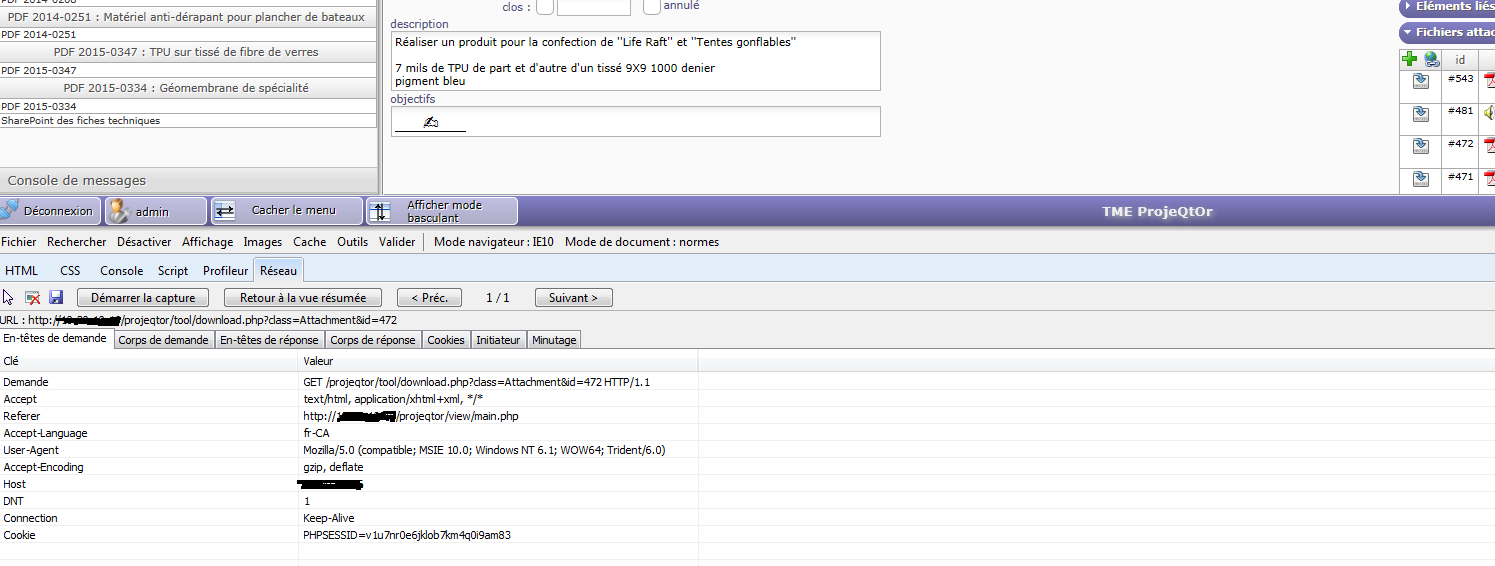
Task: Expand the Eléments liés section
Action: pos(1447,6)
